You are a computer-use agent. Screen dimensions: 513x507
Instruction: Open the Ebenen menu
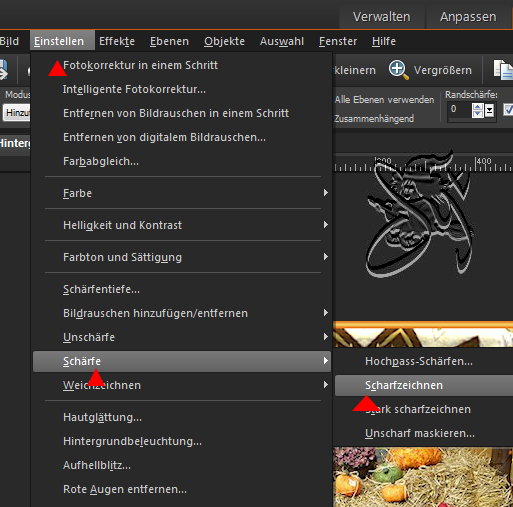(169, 41)
